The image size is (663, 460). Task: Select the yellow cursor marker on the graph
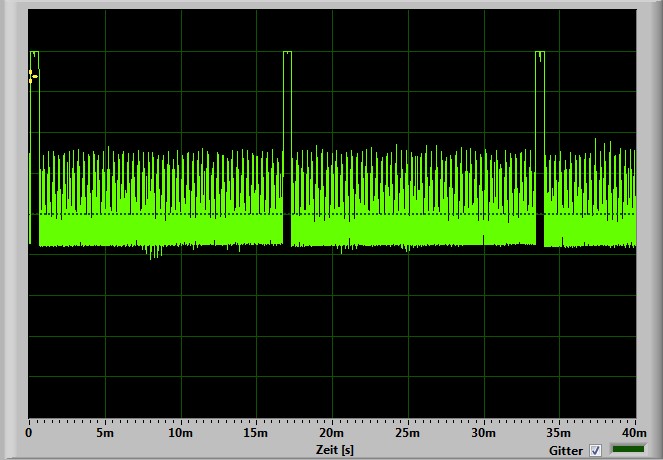point(32,76)
